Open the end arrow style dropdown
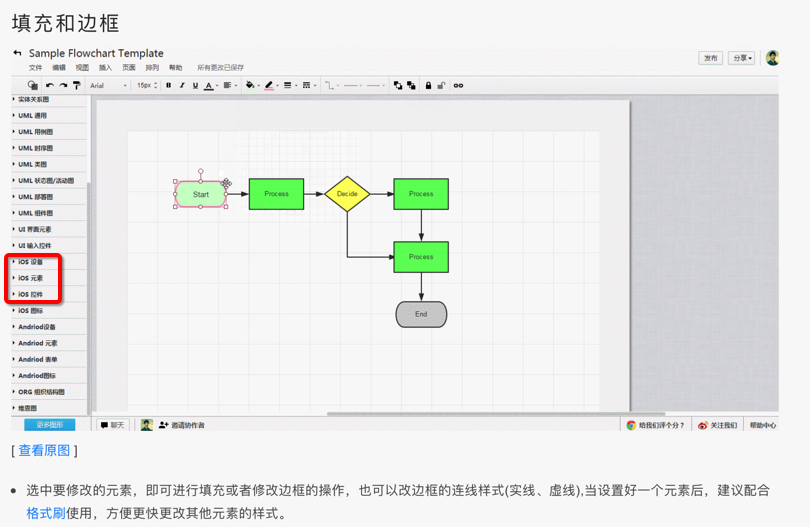The height and width of the screenshot is (527, 810). 376,85
